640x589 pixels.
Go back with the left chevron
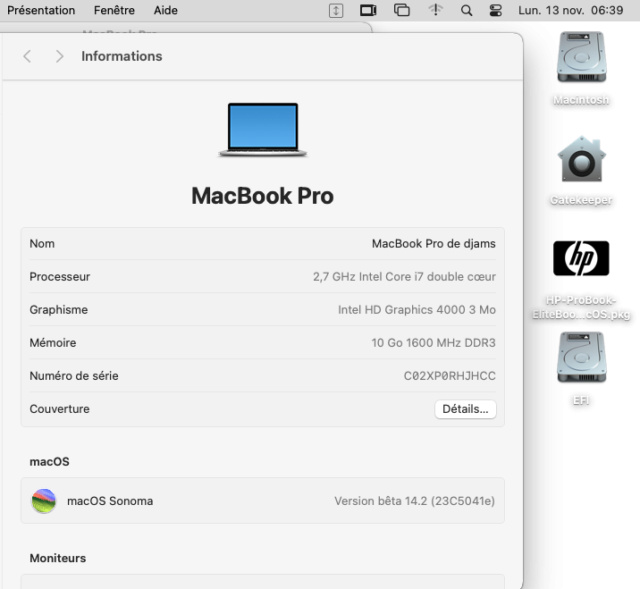tap(27, 56)
